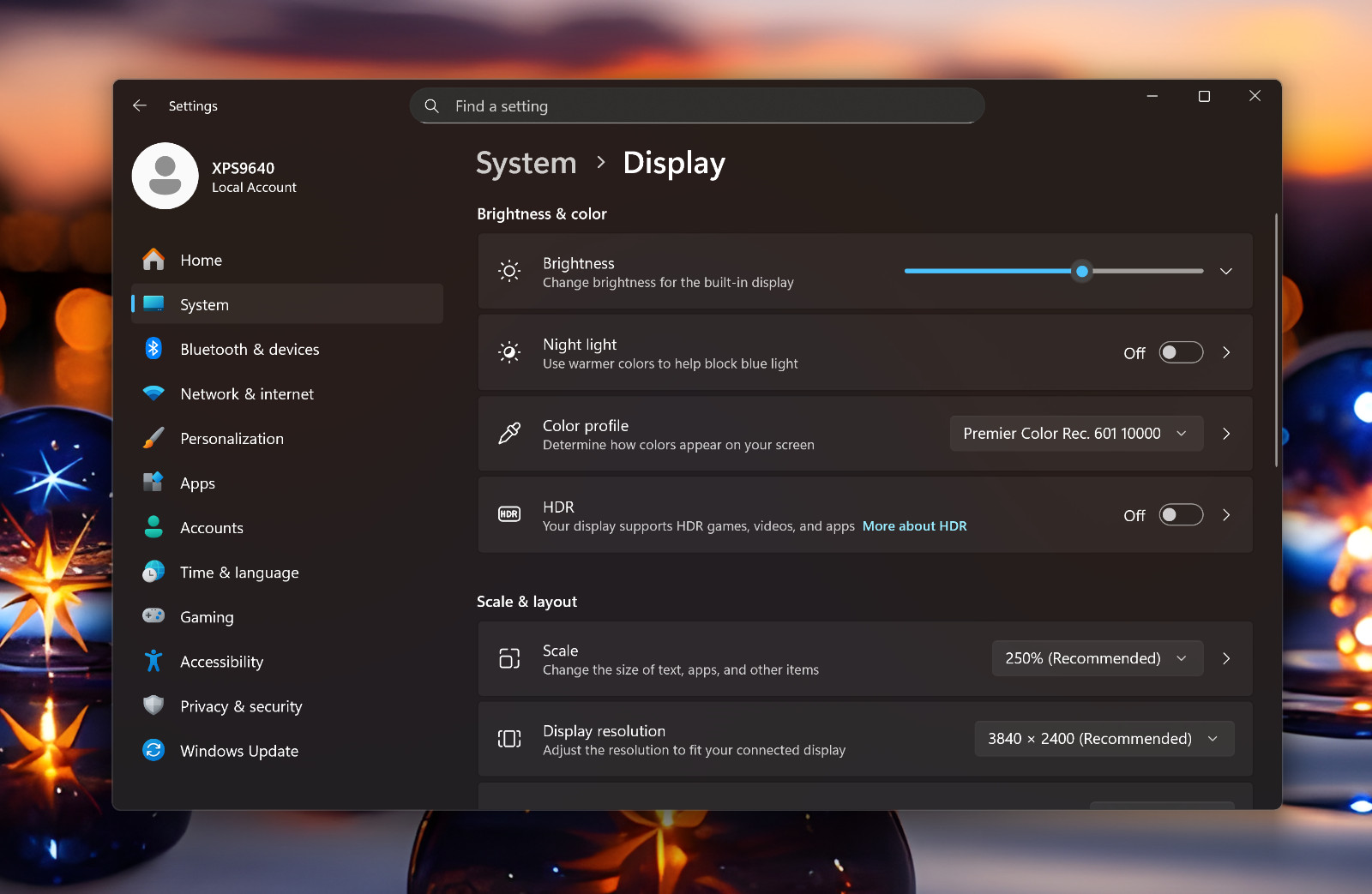The height and width of the screenshot is (894, 1372).
Task: Open Windows Update page
Action: [287, 750]
